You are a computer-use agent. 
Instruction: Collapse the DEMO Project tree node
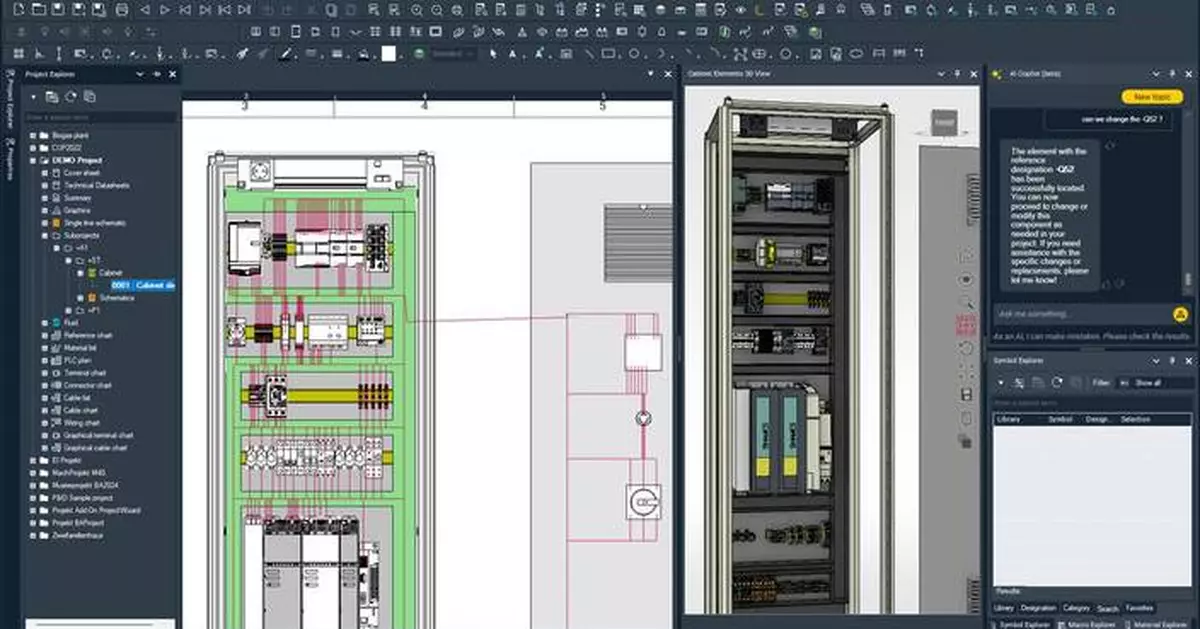click(33, 160)
